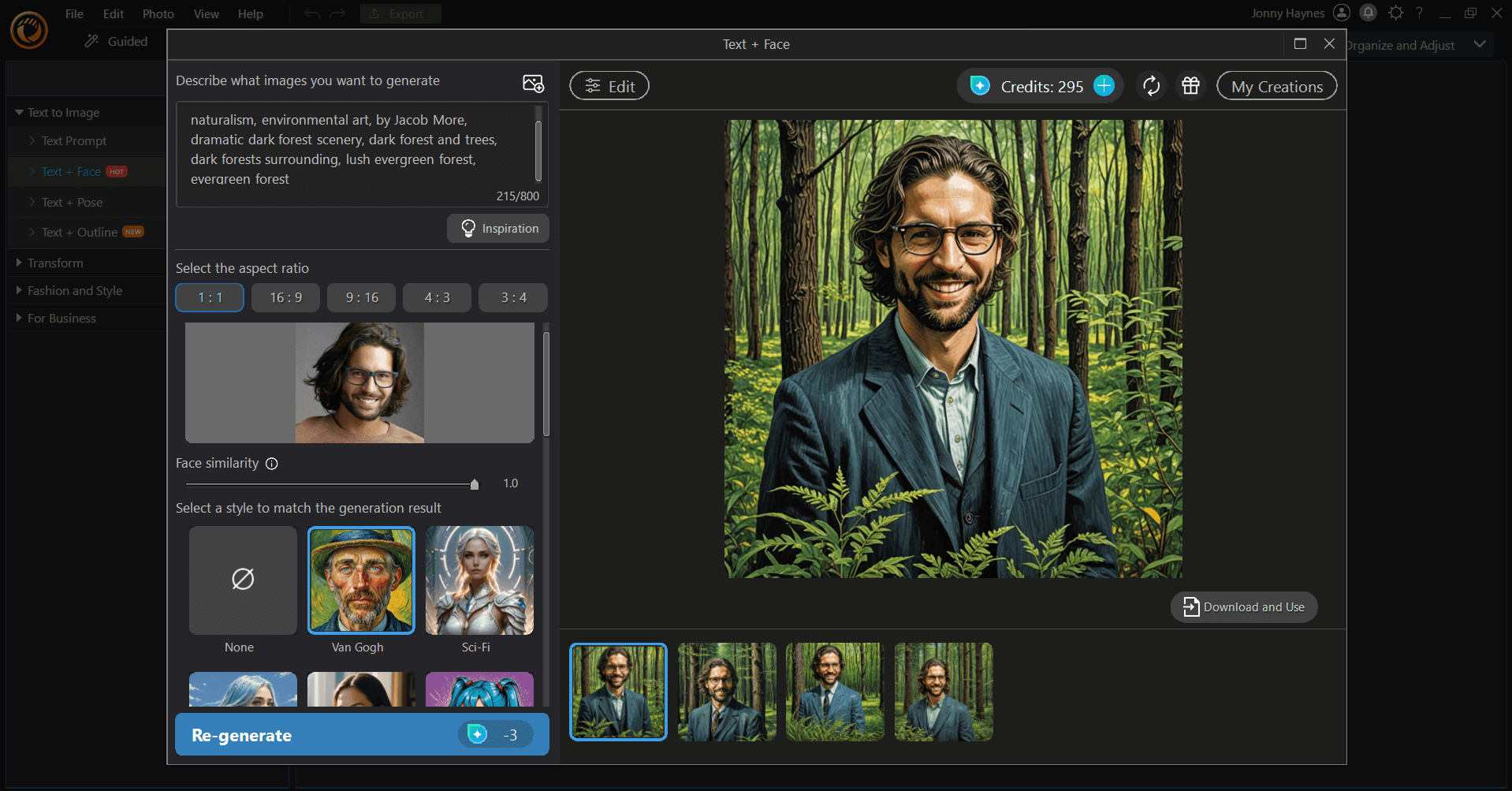Expand the Fashion and Style section
Viewport: 1512px width, 791px height.
coord(74,290)
